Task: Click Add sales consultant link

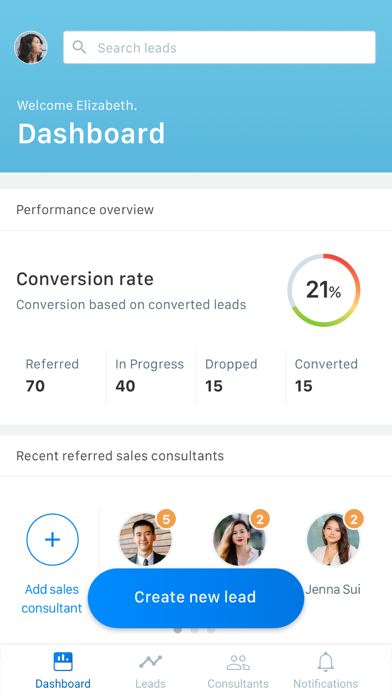Action: coord(51,598)
